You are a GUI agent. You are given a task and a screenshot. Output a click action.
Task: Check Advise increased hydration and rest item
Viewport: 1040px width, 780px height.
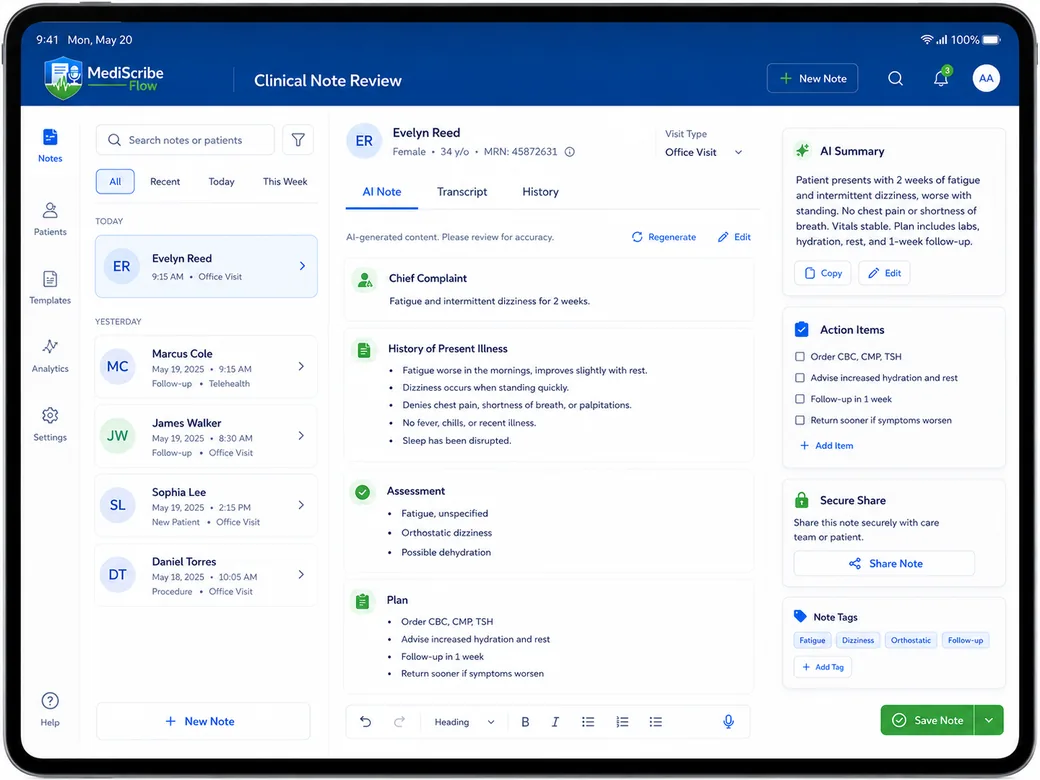click(x=800, y=378)
